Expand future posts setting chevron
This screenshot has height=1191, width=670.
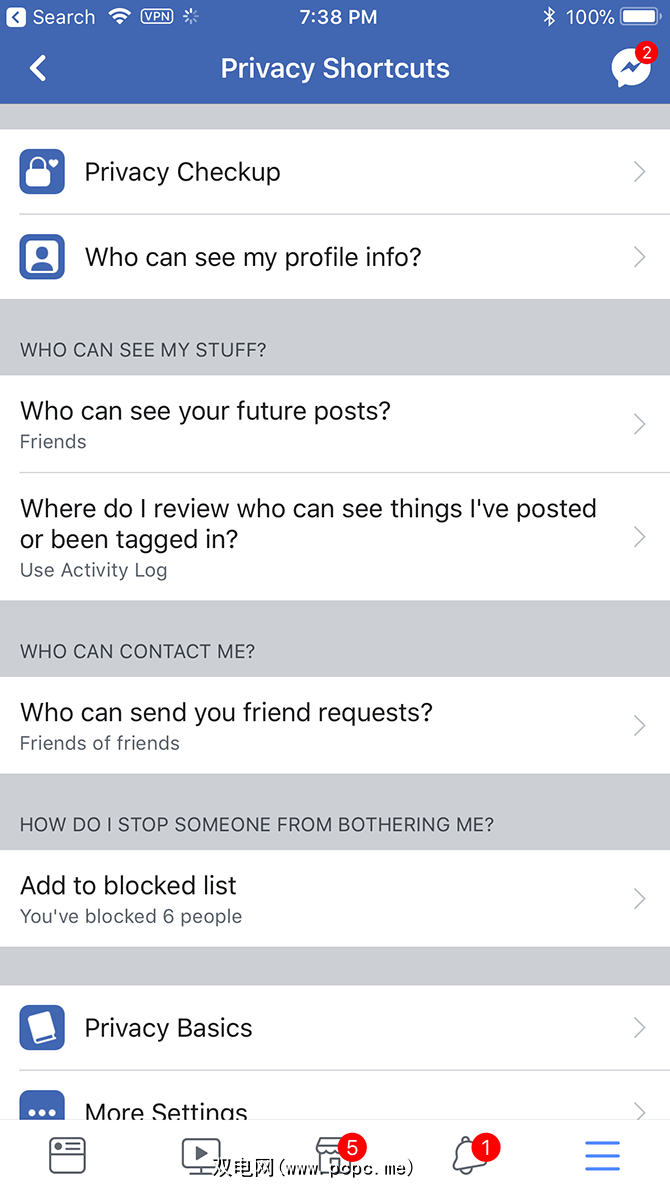coord(640,425)
